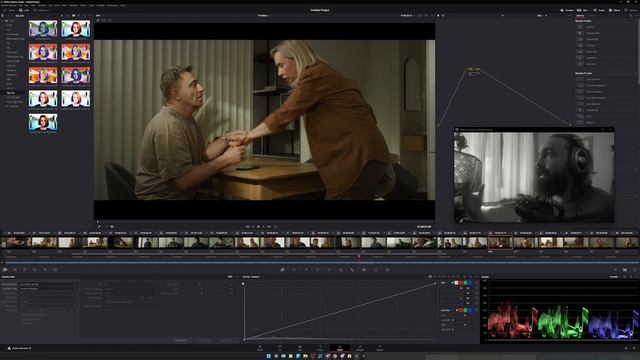This screenshot has width=640, height=360.
Task: Switch to the Media page tab
Action: point(260,348)
